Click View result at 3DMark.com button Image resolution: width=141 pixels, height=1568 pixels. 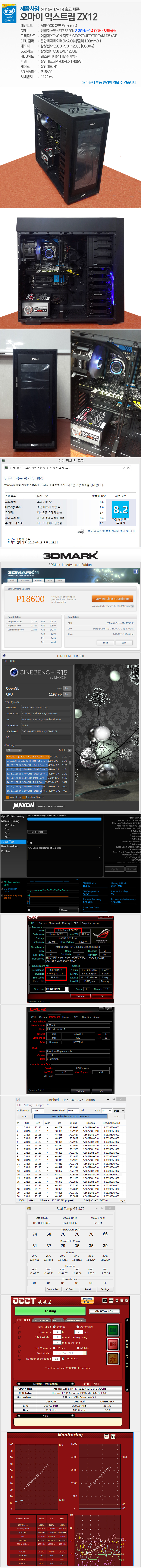[x=112, y=598]
